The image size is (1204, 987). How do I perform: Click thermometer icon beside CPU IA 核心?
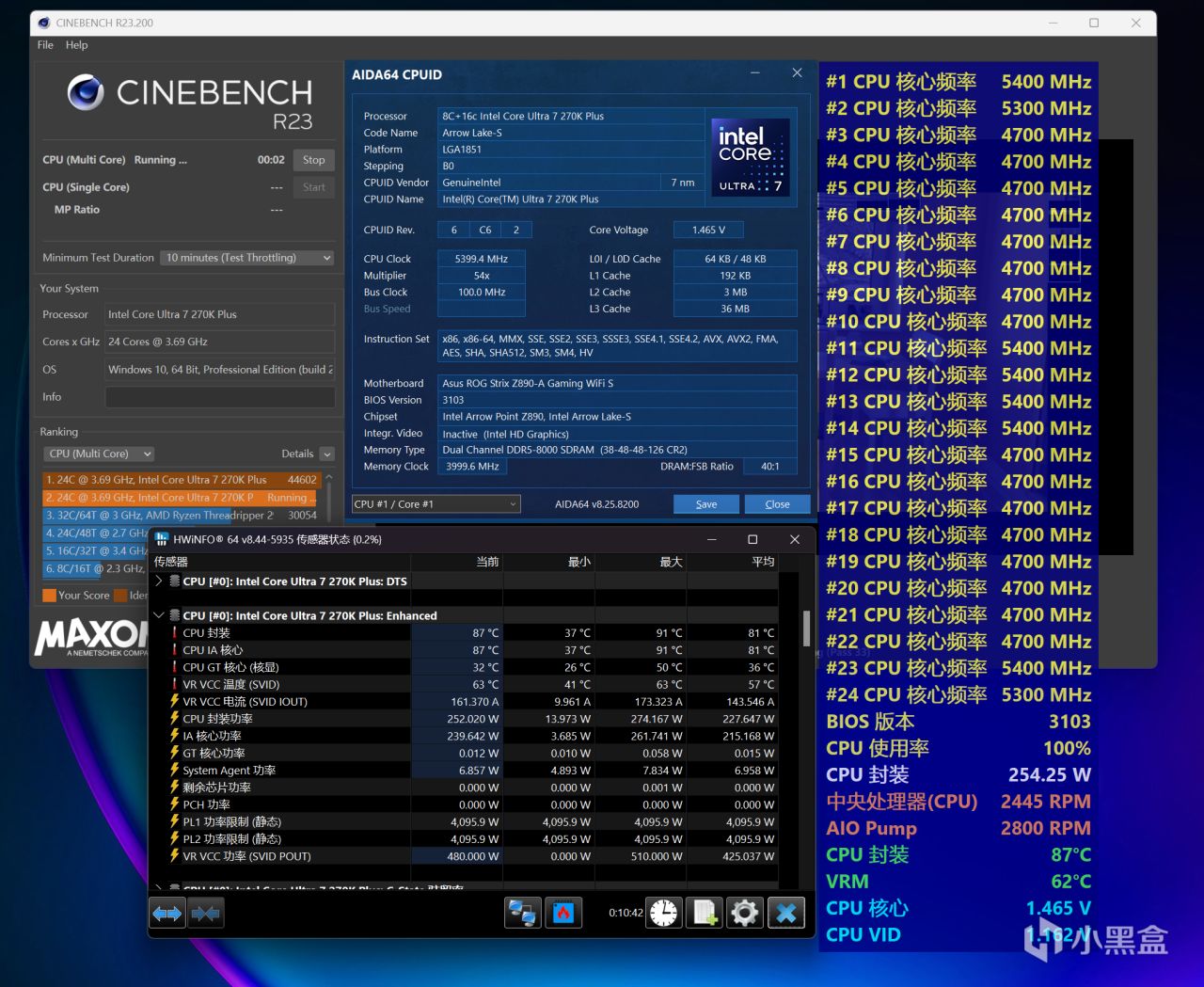coord(175,650)
